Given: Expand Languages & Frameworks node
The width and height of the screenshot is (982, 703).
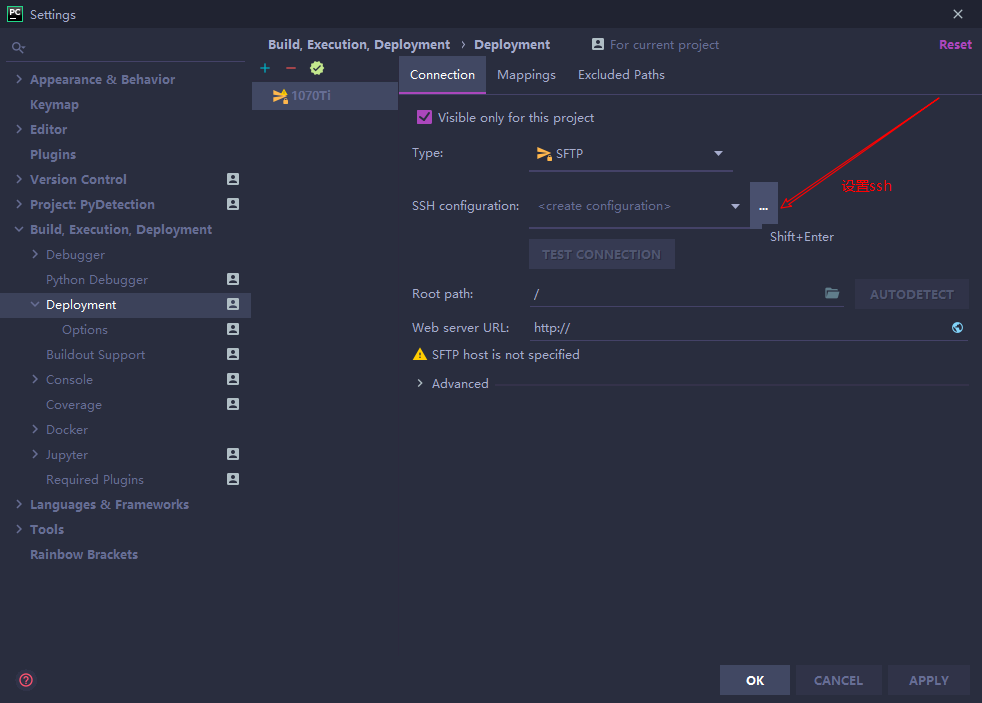Looking at the screenshot, I should [x=19, y=505].
